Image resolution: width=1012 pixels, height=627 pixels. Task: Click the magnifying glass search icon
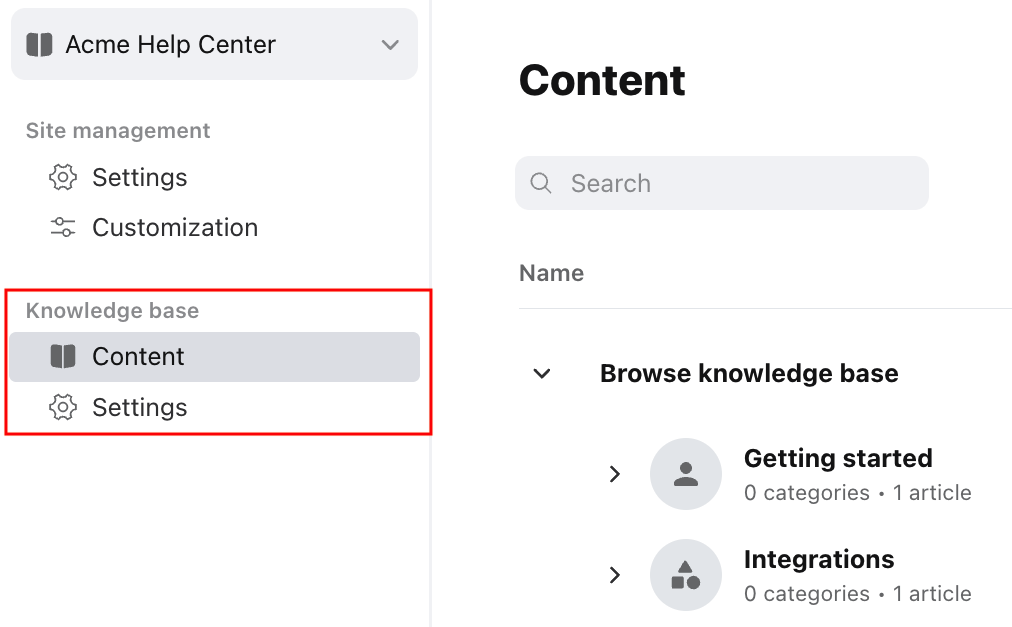coord(541,183)
